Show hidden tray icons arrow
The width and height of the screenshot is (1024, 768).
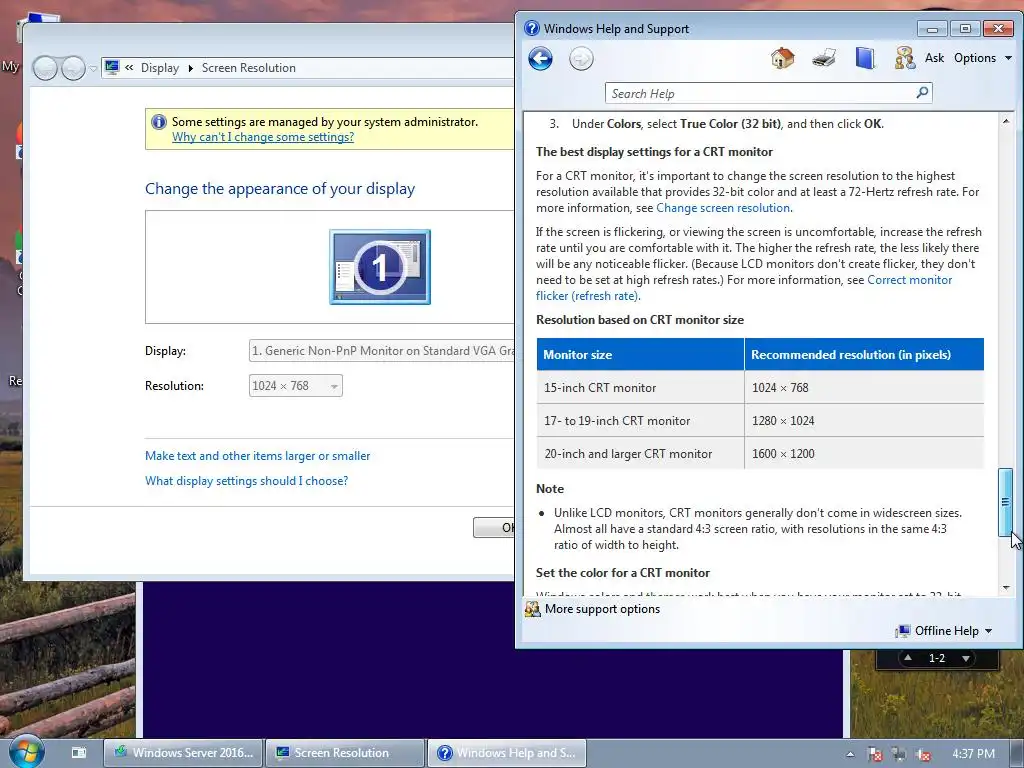tap(850, 754)
